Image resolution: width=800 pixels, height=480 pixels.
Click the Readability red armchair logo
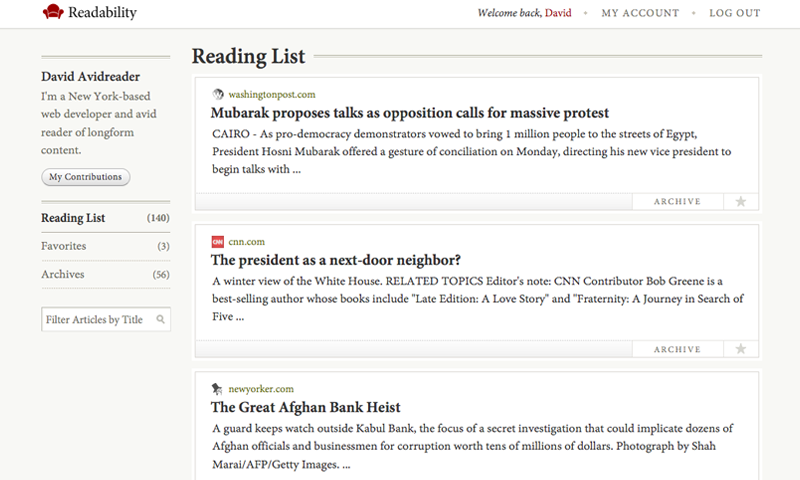click(x=53, y=12)
